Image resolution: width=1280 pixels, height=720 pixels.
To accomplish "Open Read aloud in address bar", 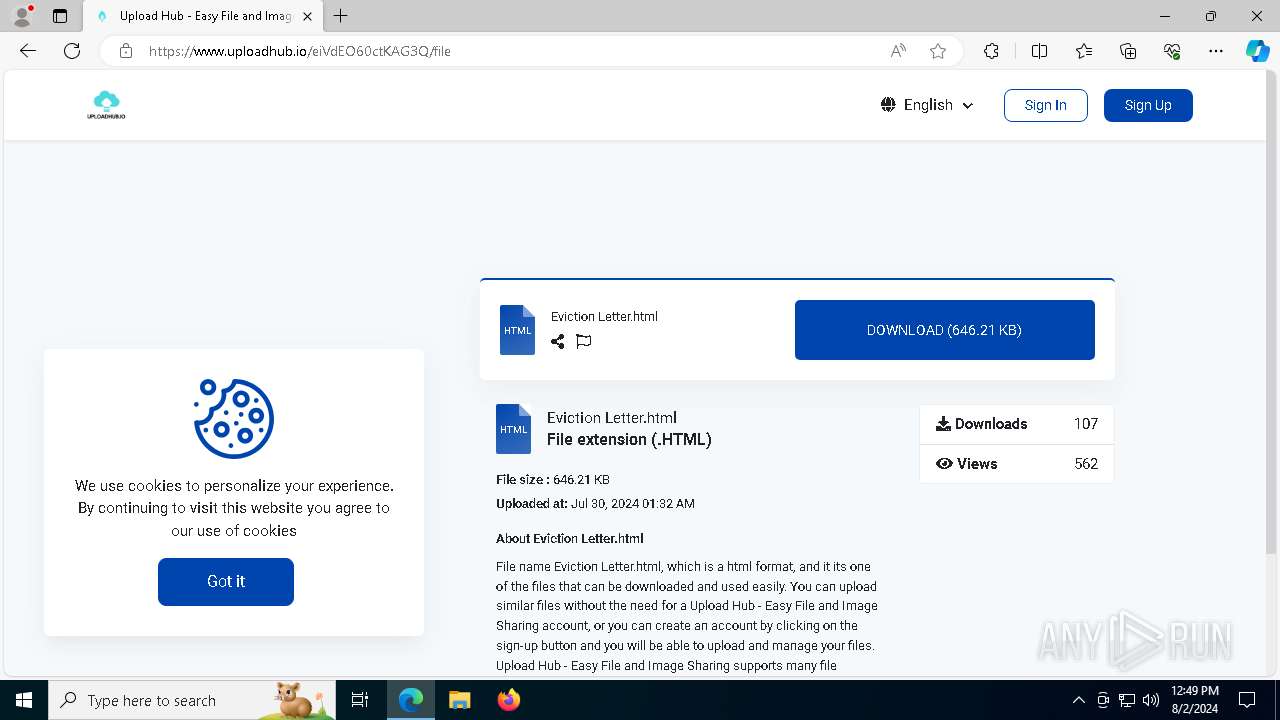I will 898,51.
